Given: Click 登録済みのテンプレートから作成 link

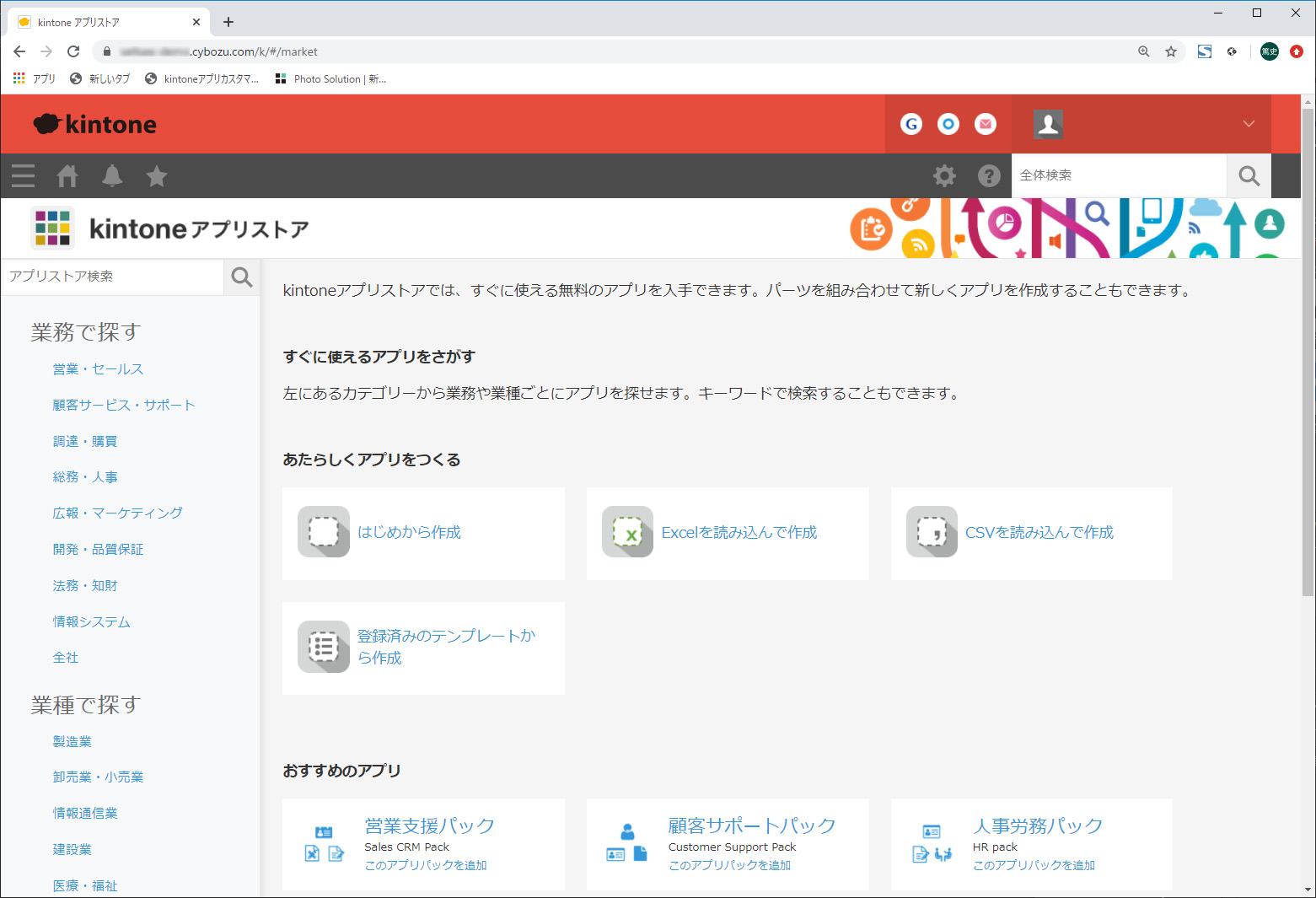Looking at the screenshot, I should (x=447, y=647).
